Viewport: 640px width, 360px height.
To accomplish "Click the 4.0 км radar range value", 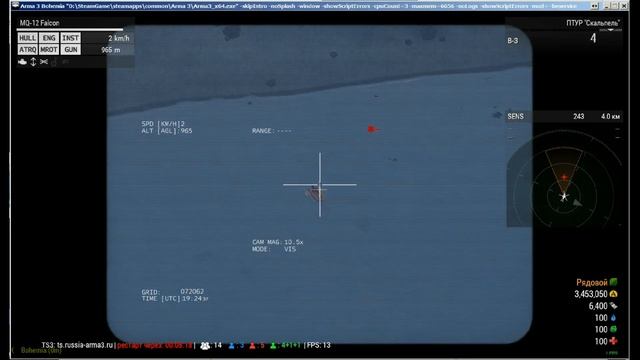I will (610, 116).
